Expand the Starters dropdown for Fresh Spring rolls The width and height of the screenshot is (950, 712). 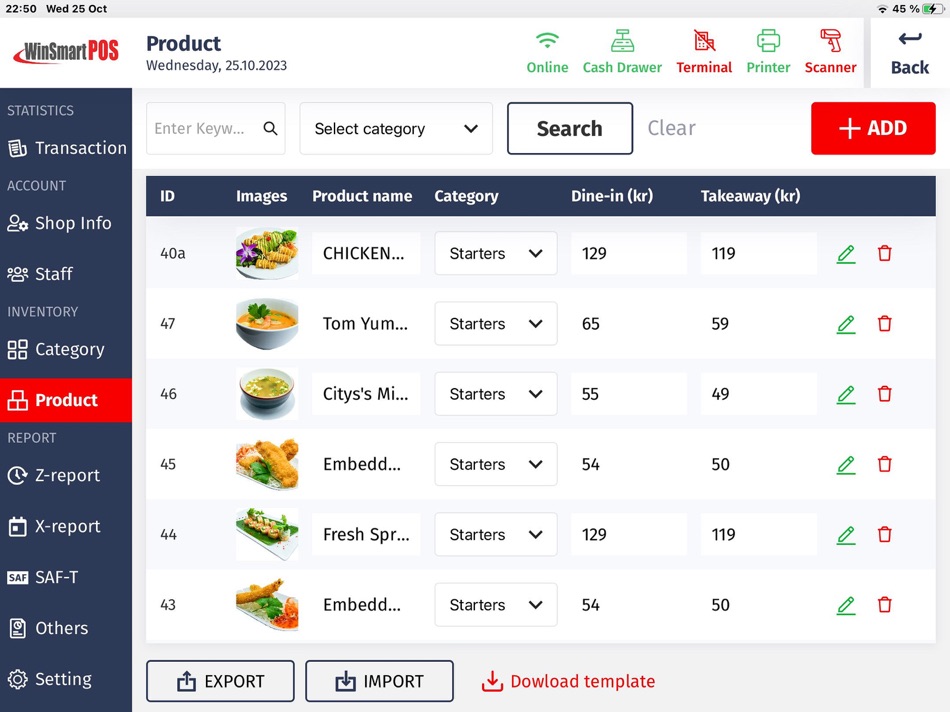tap(495, 534)
